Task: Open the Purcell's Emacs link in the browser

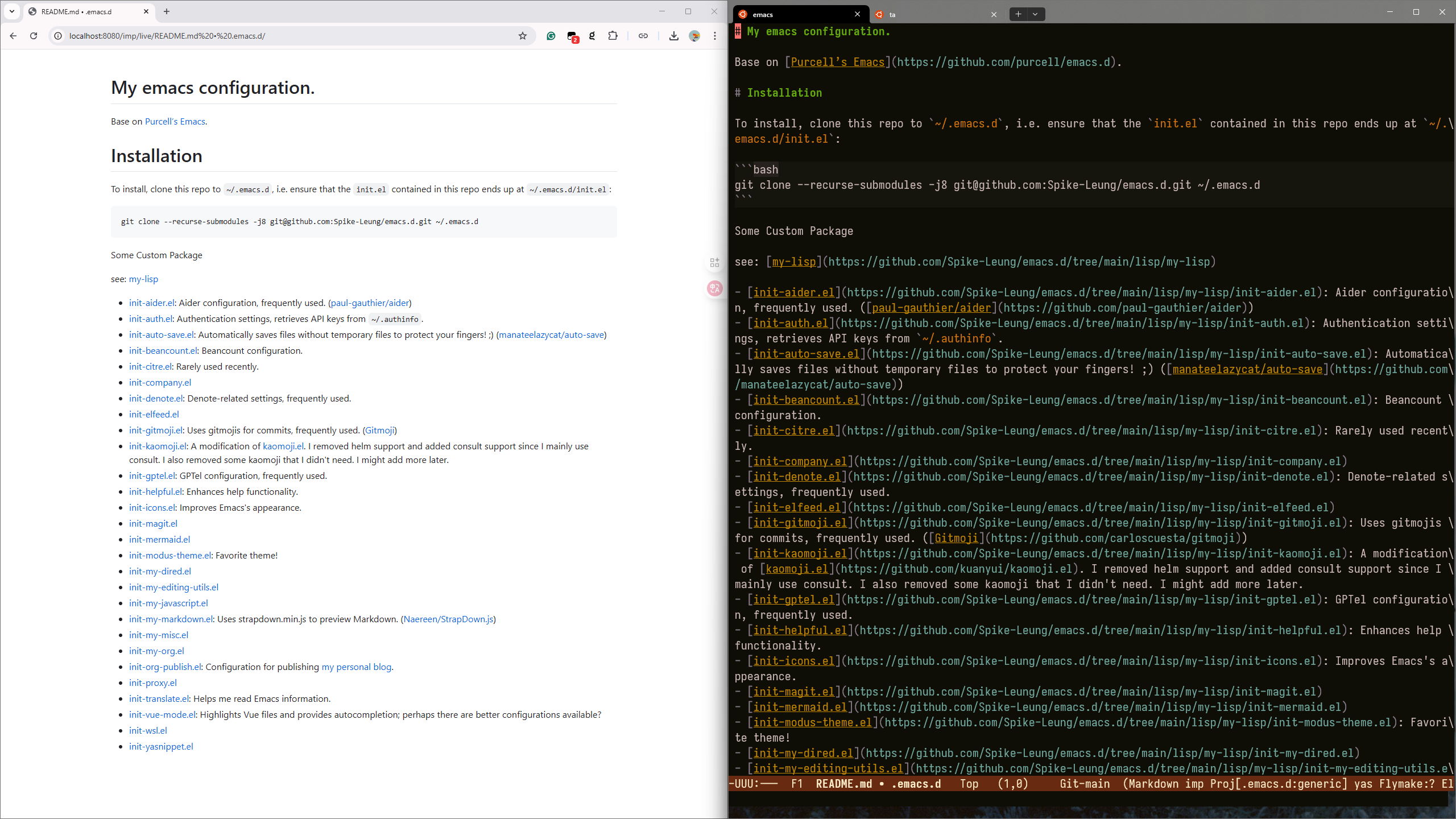Action: coord(175,122)
